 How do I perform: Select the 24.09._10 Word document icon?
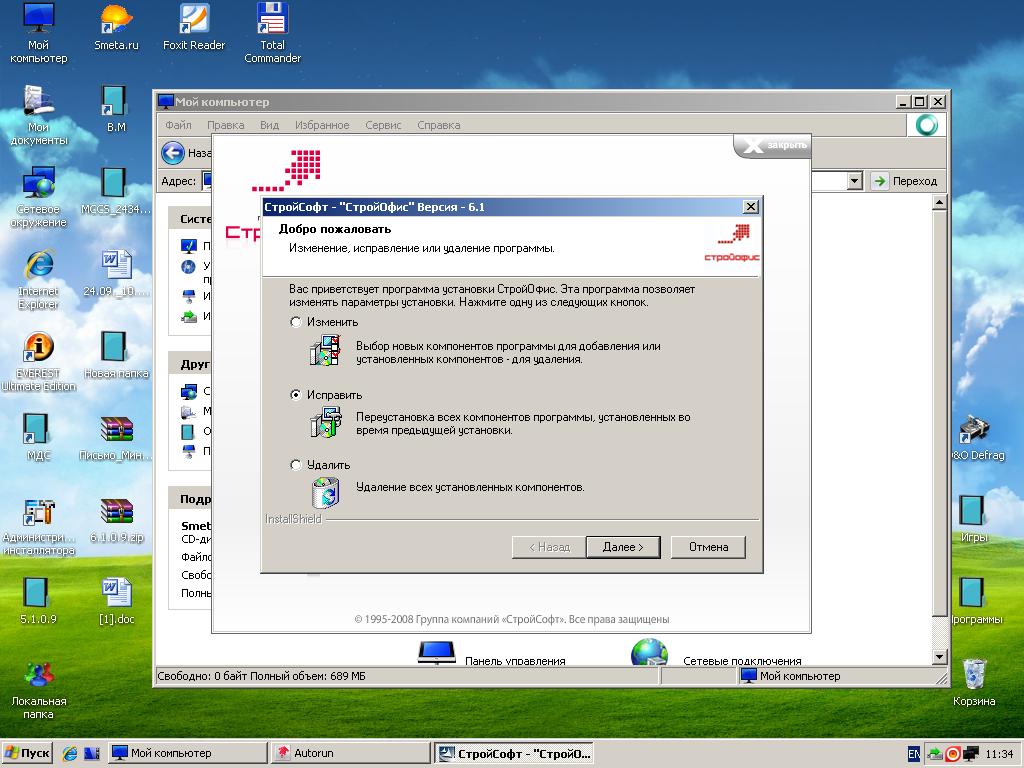(x=116, y=274)
